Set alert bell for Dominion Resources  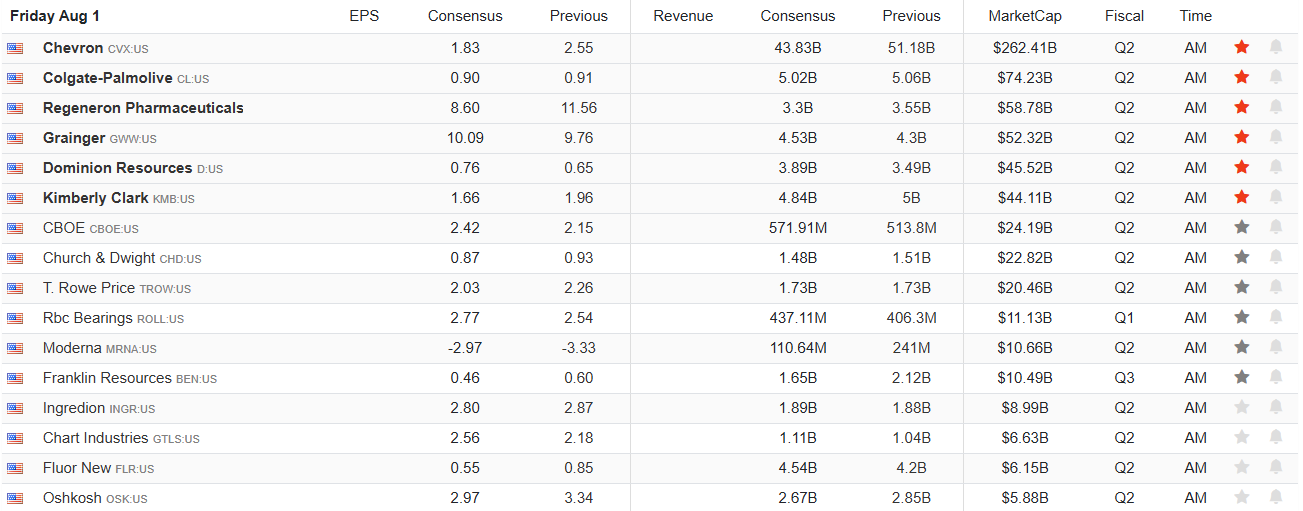pos(1276,167)
